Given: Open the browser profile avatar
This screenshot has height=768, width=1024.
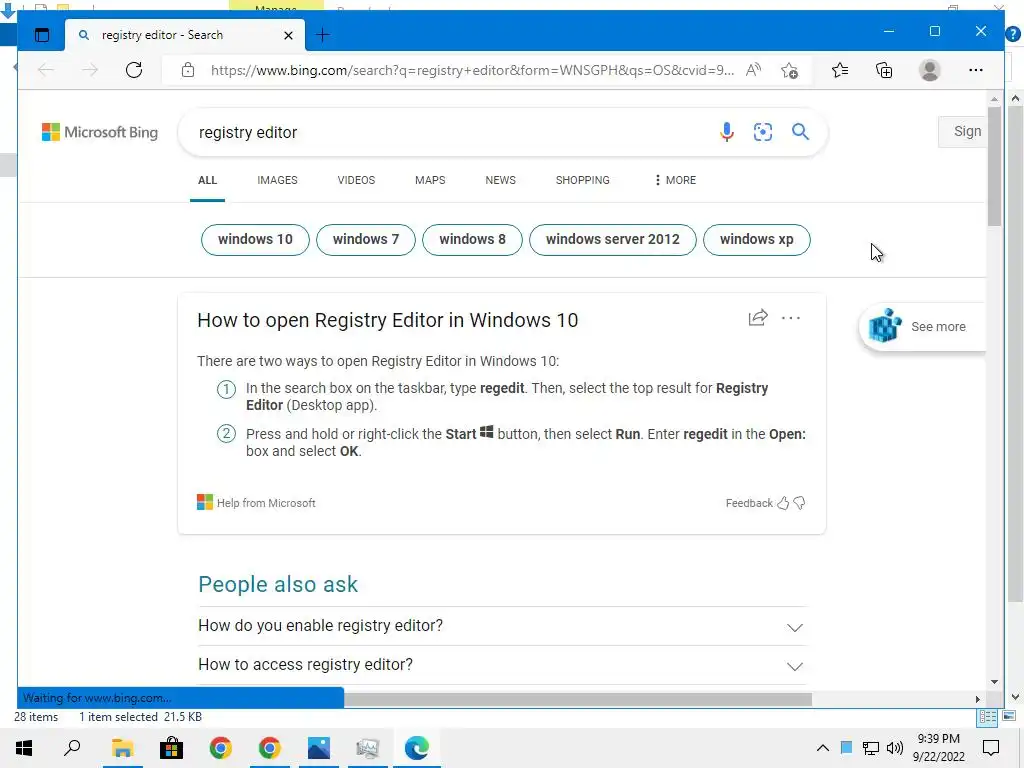Looking at the screenshot, I should click(929, 70).
